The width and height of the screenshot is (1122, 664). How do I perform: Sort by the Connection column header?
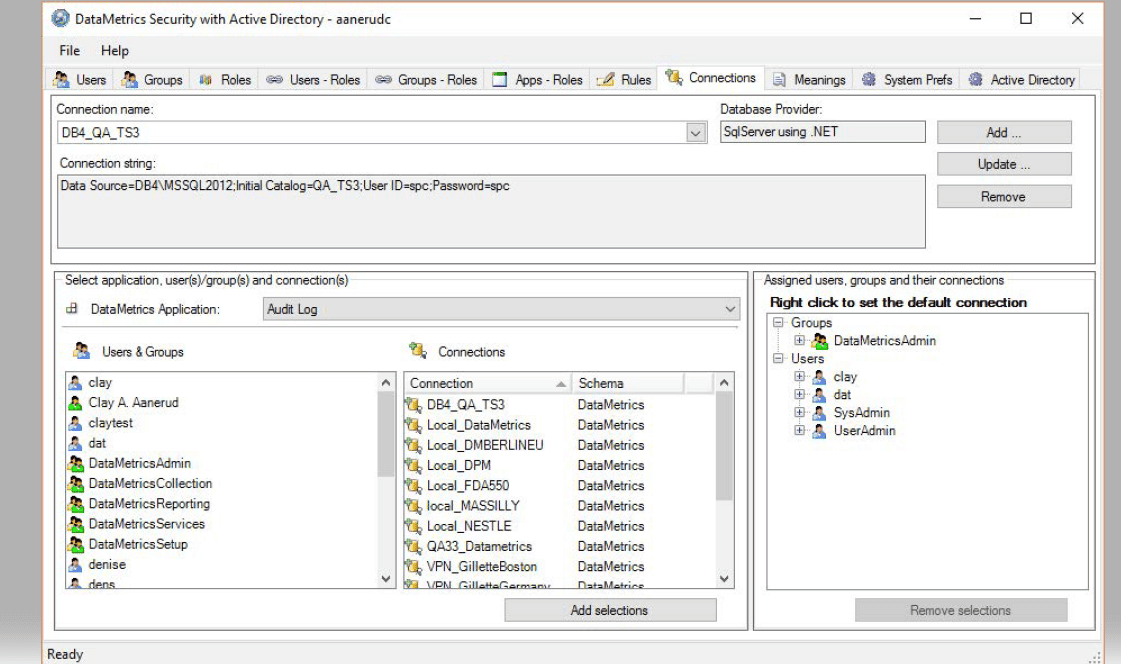[487, 384]
